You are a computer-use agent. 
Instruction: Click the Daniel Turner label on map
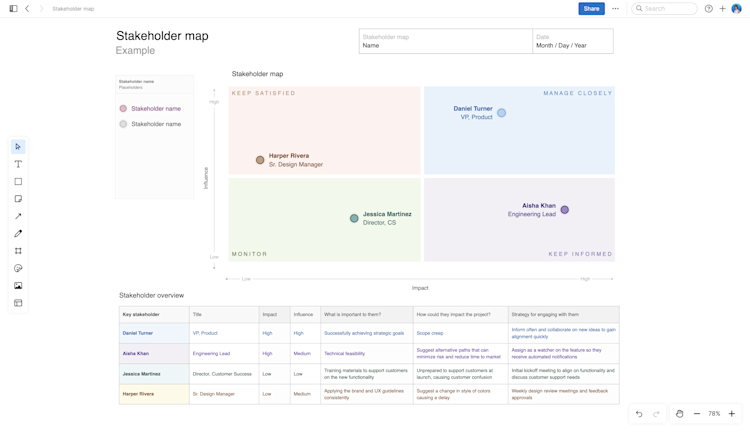473,109
